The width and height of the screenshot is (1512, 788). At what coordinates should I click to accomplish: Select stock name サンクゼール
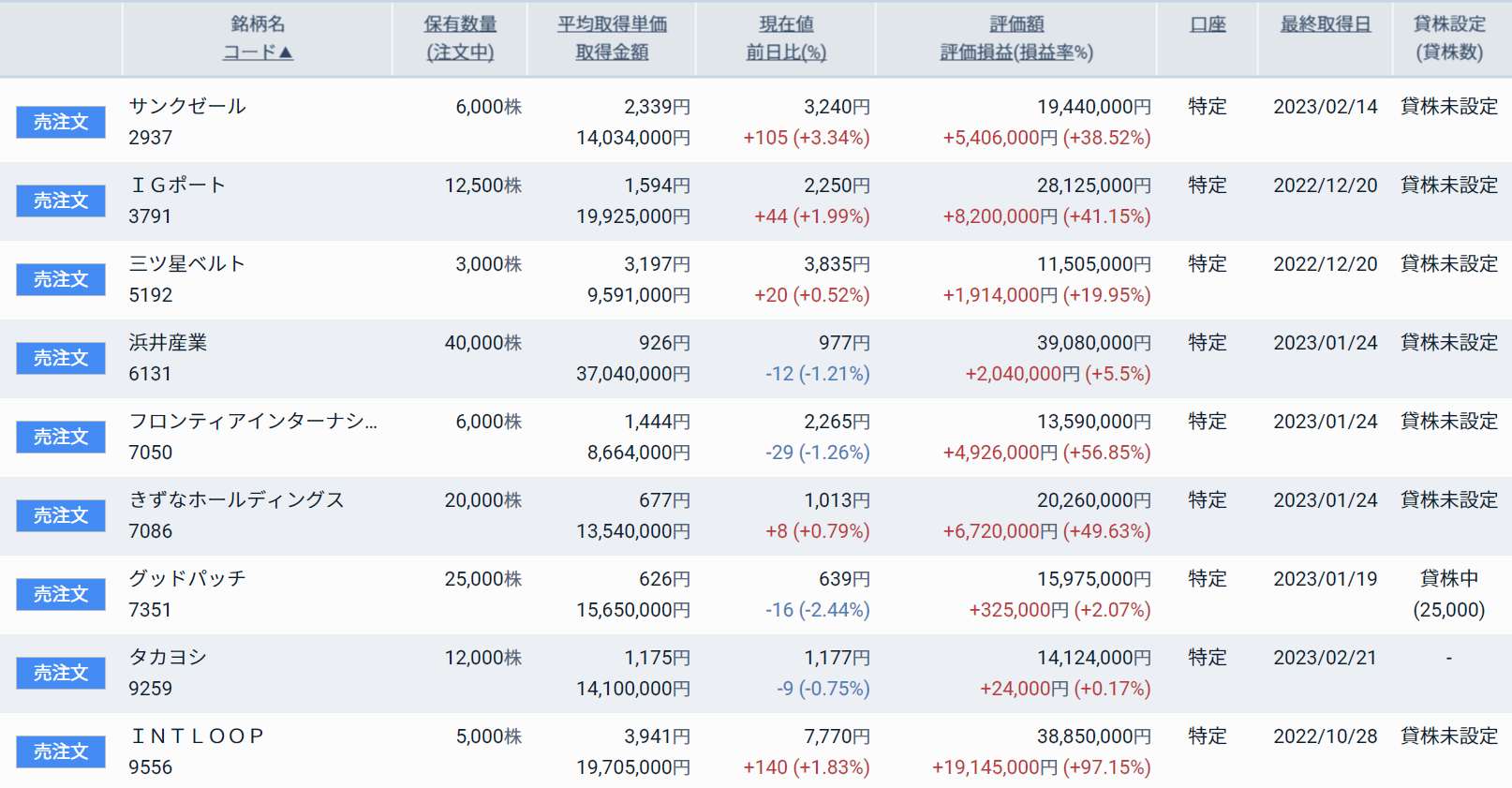click(187, 106)
